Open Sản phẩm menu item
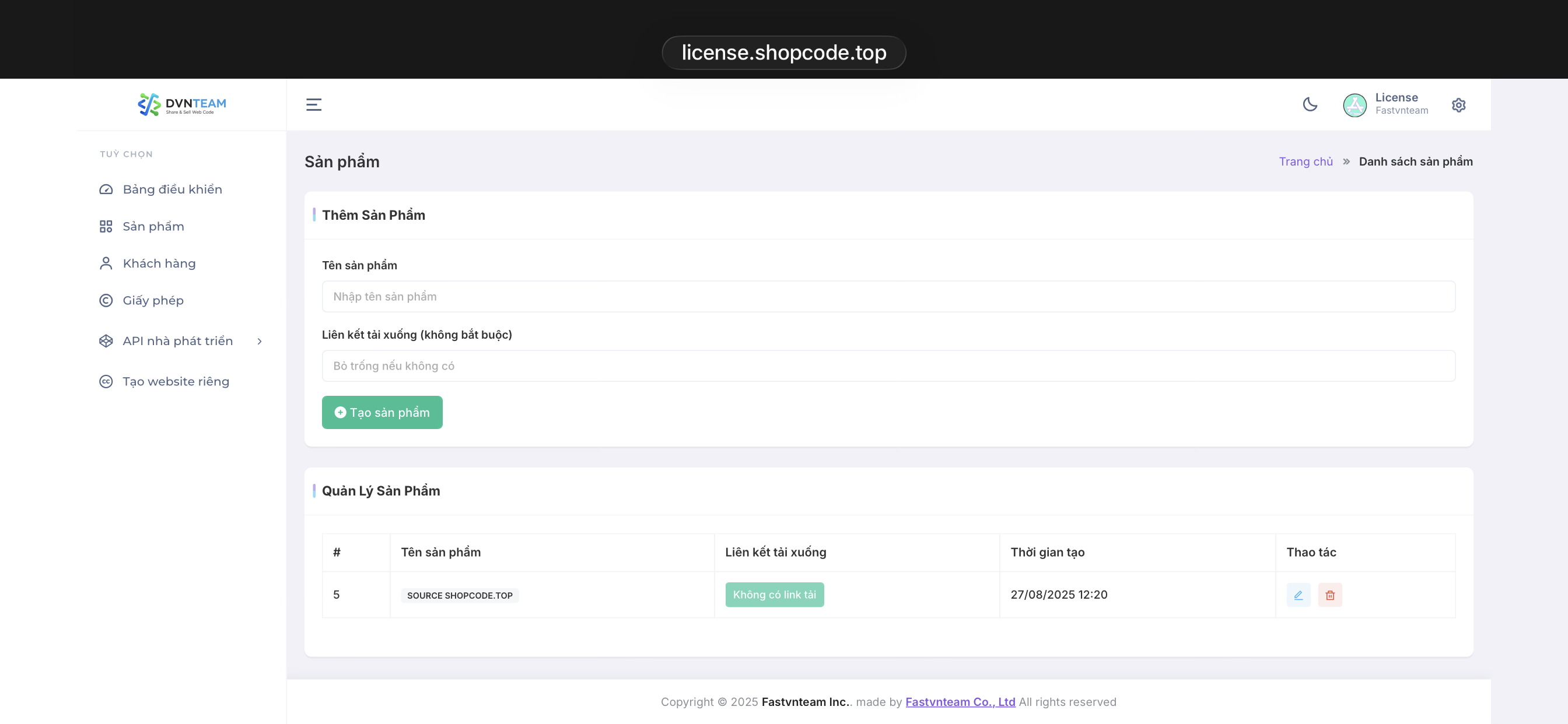 pyautogui.click(x=181, y=226)
